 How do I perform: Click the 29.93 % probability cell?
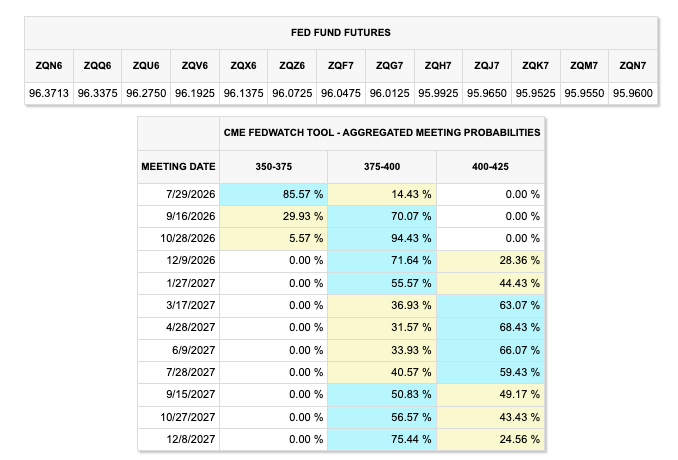(x=274, y=217)
